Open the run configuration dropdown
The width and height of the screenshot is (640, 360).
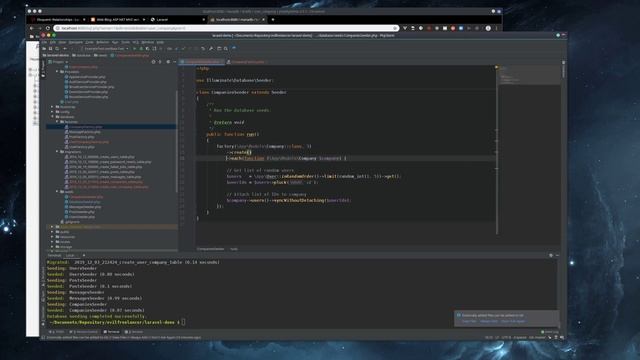(105, 49)
